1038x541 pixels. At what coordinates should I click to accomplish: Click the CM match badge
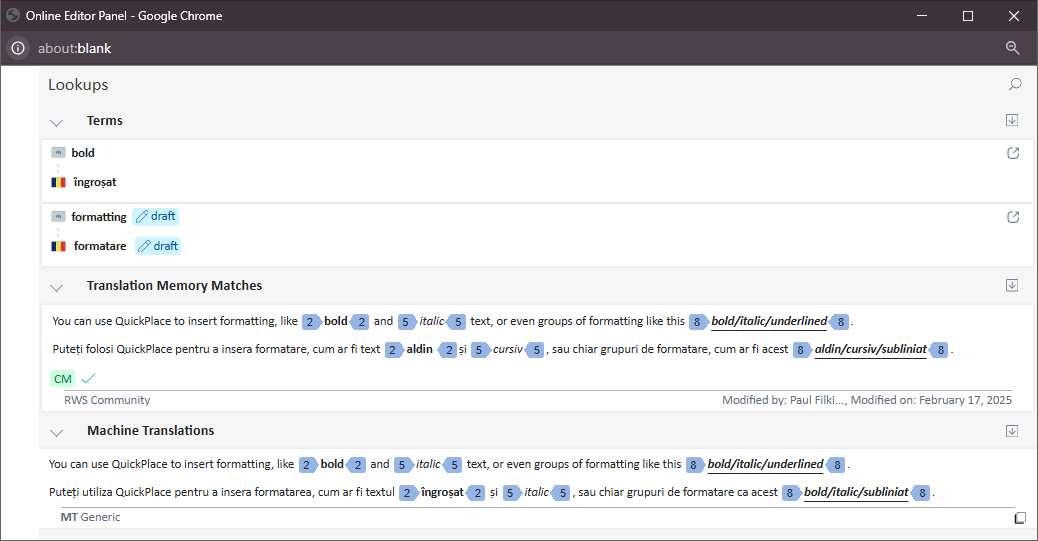[x=63, y=379]
